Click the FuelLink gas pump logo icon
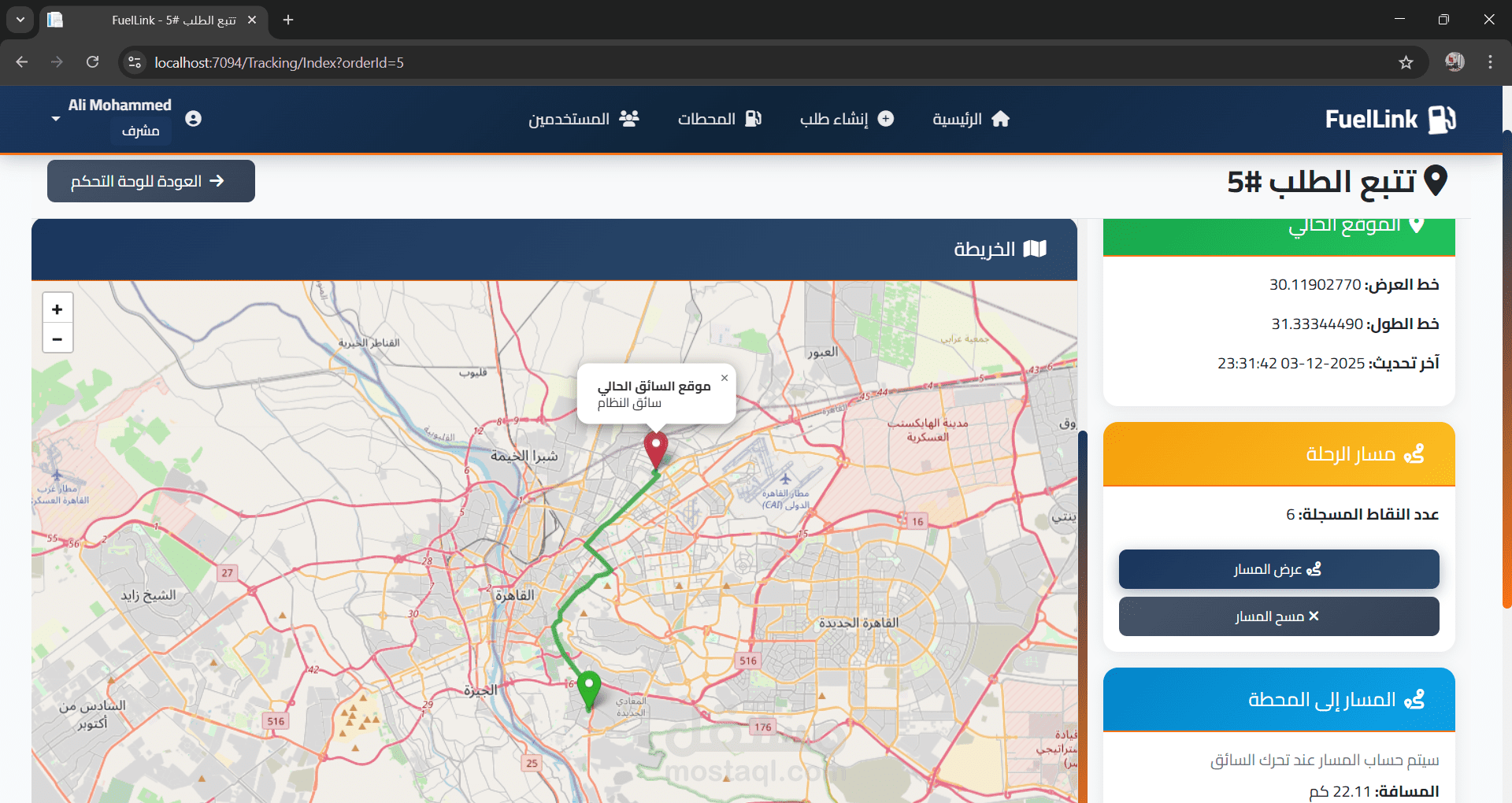1512x803 pixels. pyautogui.click(x=1442, y=120)
